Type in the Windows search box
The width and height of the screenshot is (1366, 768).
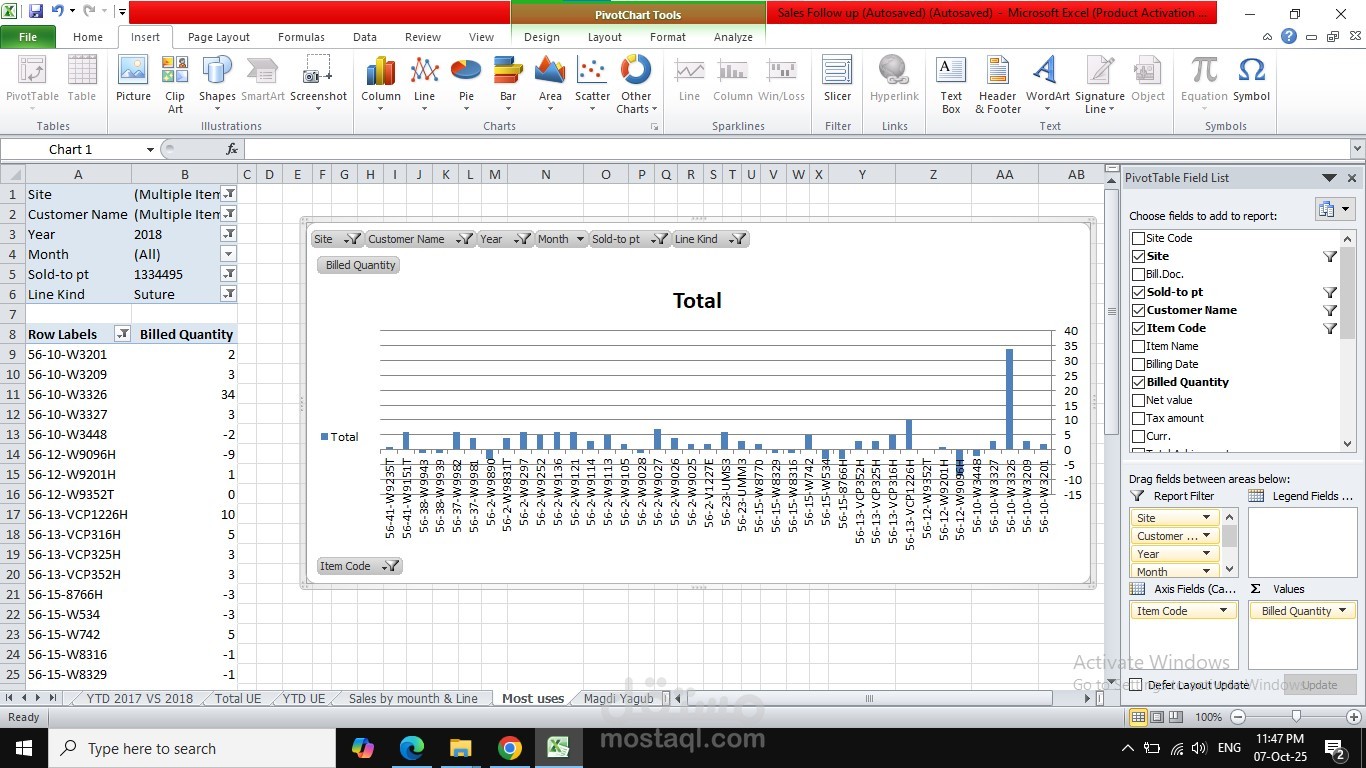[x=192, y=748]
